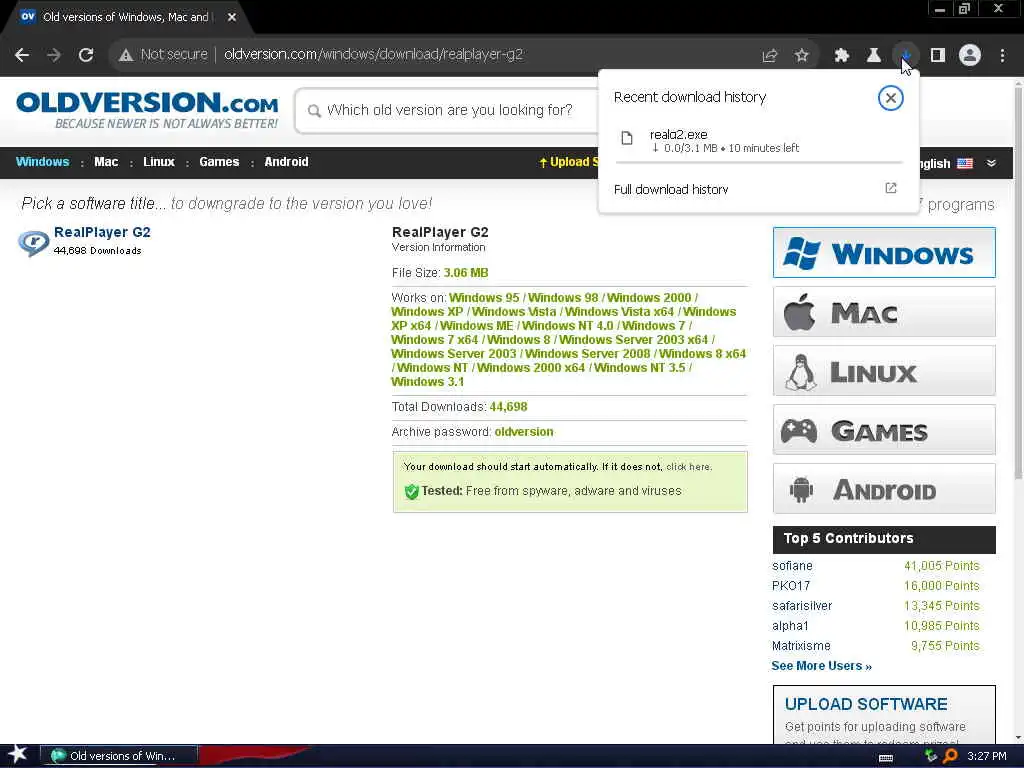Click the realg2.exe file icon
This screenshot has width=1024, height=768.
(627, 138)
